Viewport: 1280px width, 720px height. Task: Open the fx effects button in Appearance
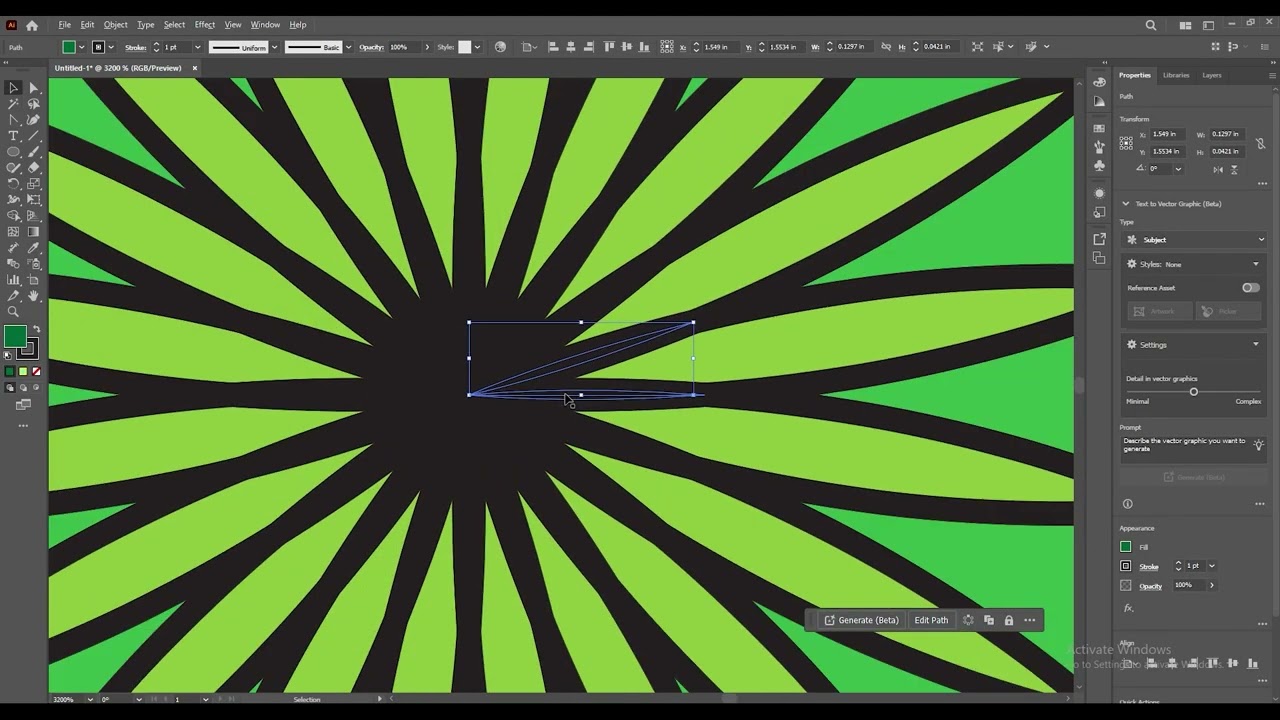1128,608
